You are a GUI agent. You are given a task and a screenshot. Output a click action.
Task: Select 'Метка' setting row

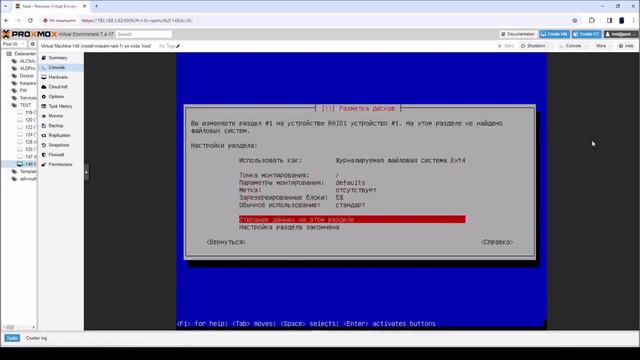(308, 190)
